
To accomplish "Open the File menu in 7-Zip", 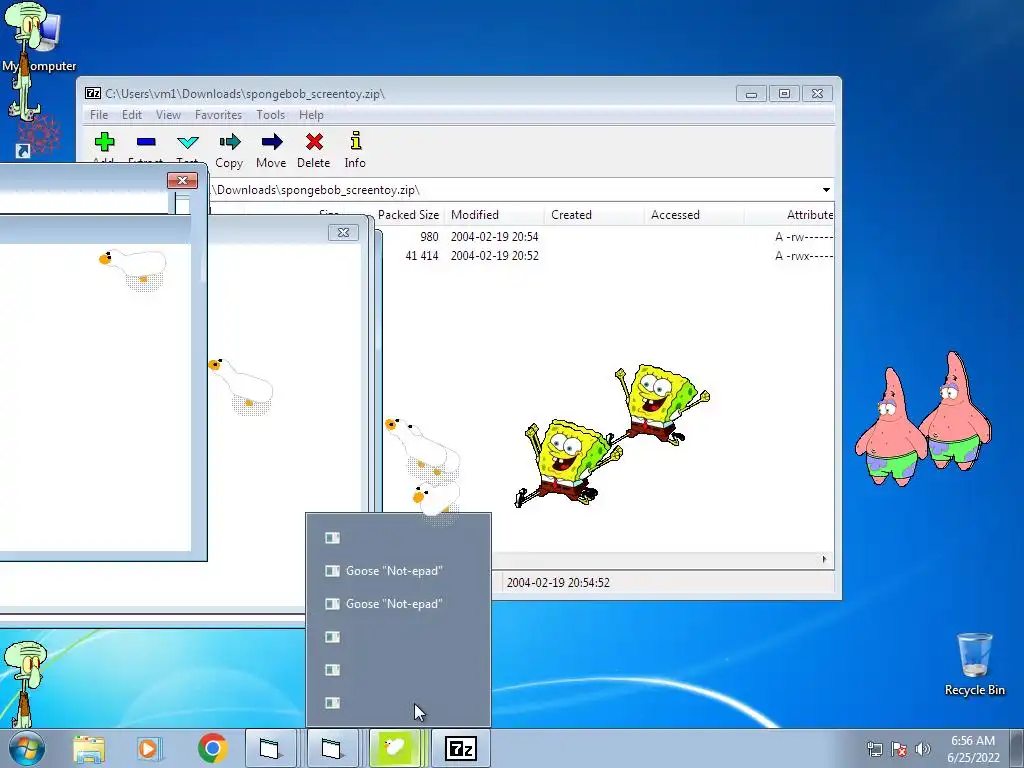I will coord(99,115).
